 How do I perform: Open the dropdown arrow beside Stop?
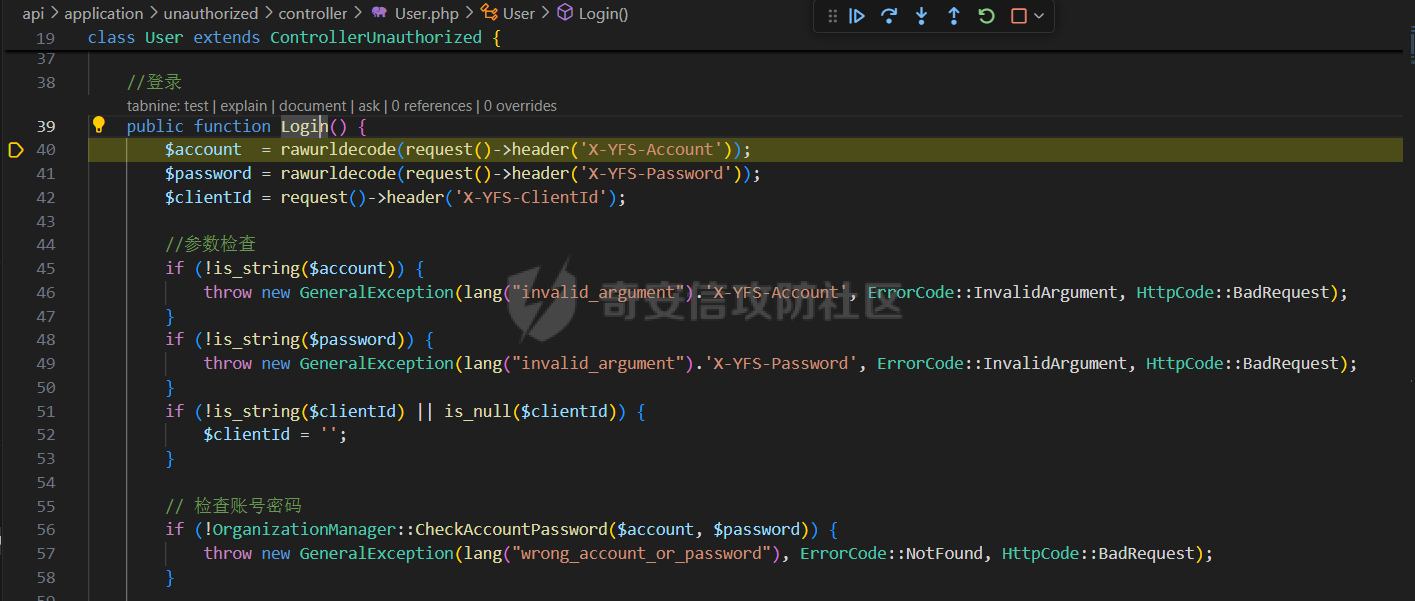(x=1039, y=16)
